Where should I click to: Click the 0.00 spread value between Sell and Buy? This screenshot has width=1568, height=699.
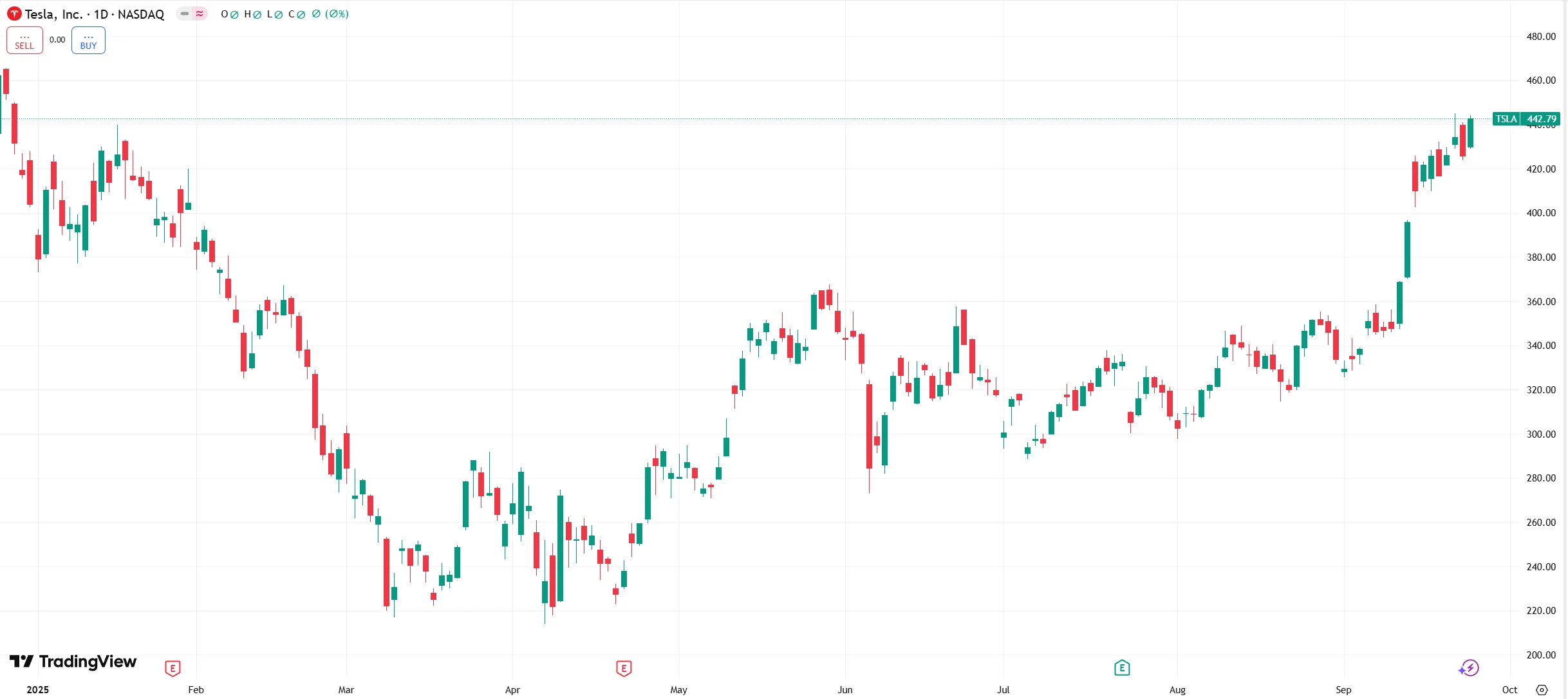tap(57, 40)
